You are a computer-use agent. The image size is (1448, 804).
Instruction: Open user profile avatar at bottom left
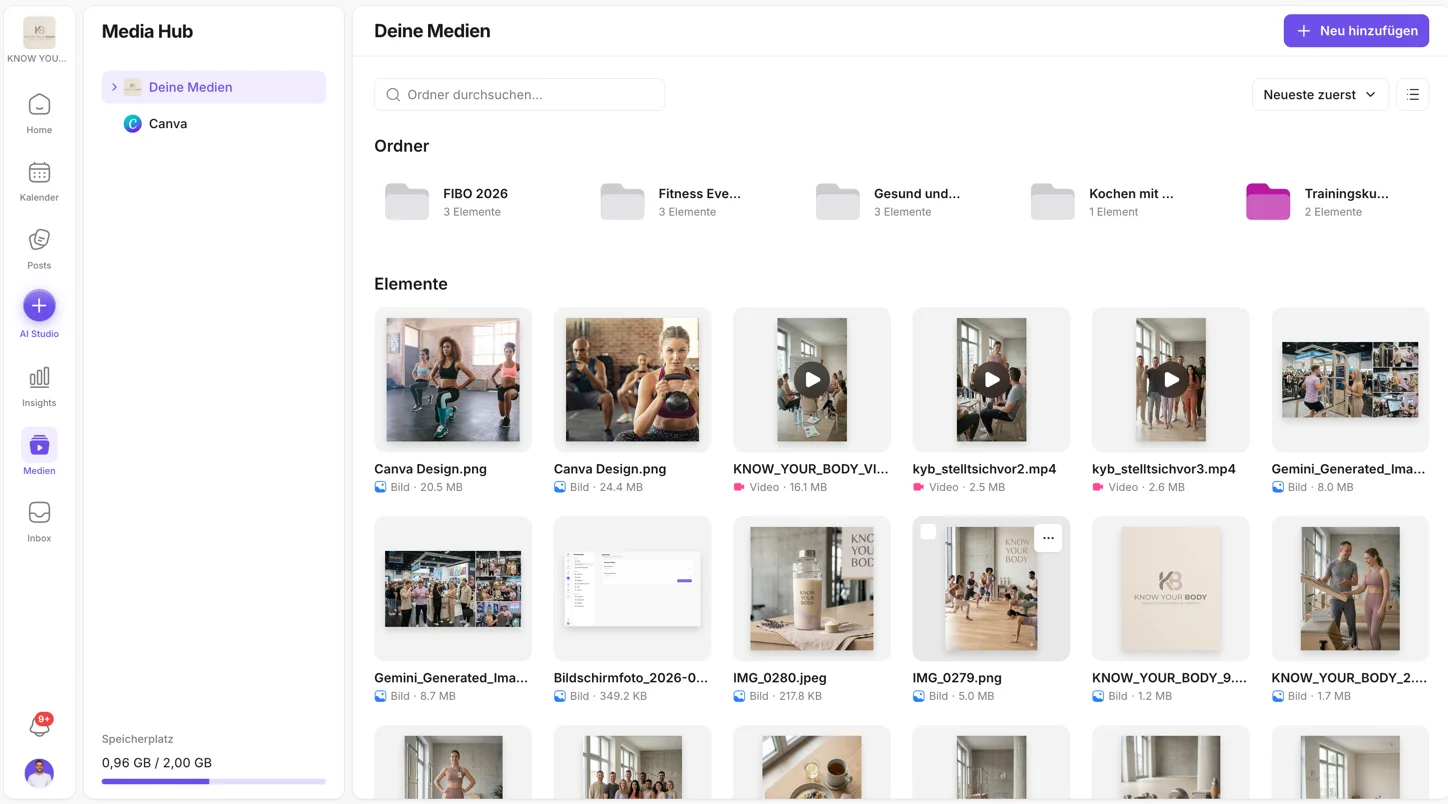(39, 773)
